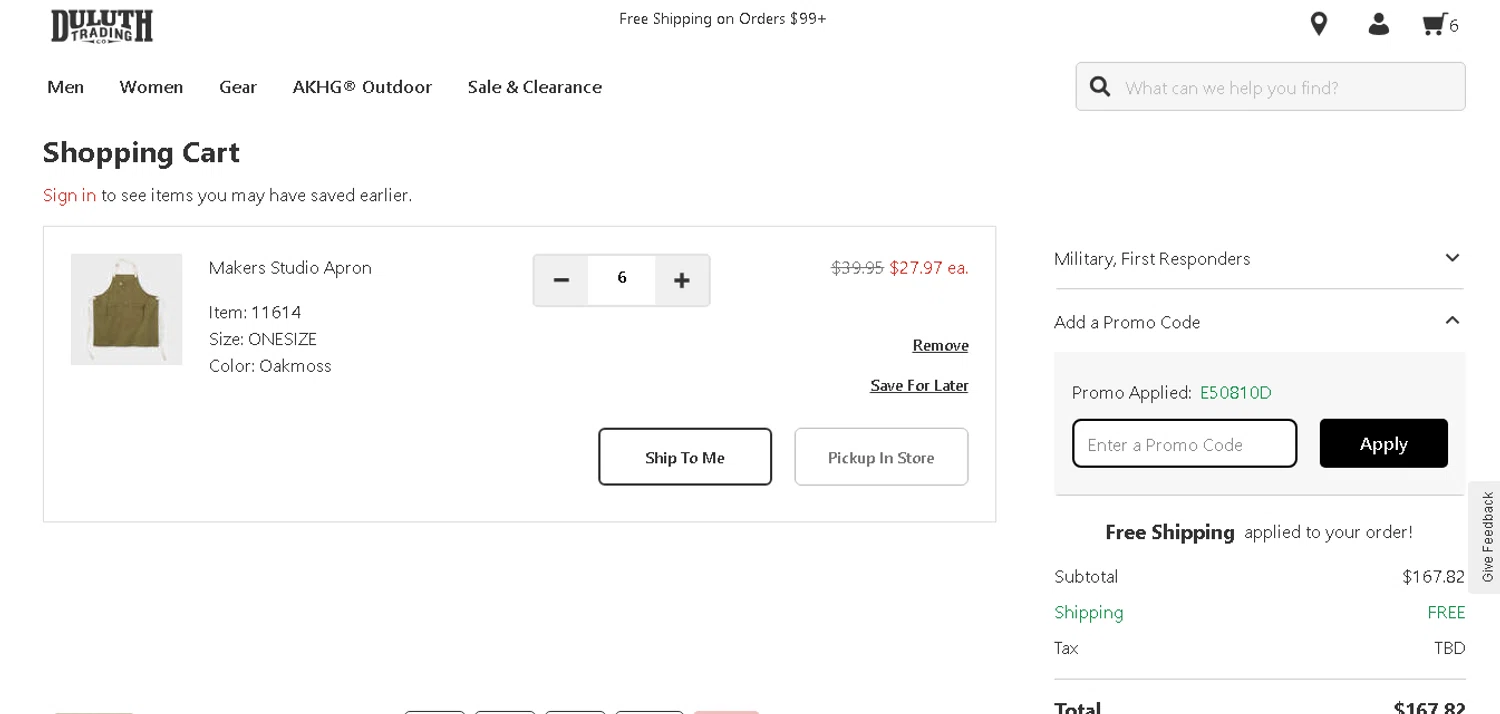Viewport: 1500px width, 714px height.
Task: Open the shopping cart icon
Action: pyautogui.click(x=1440, y=25)
